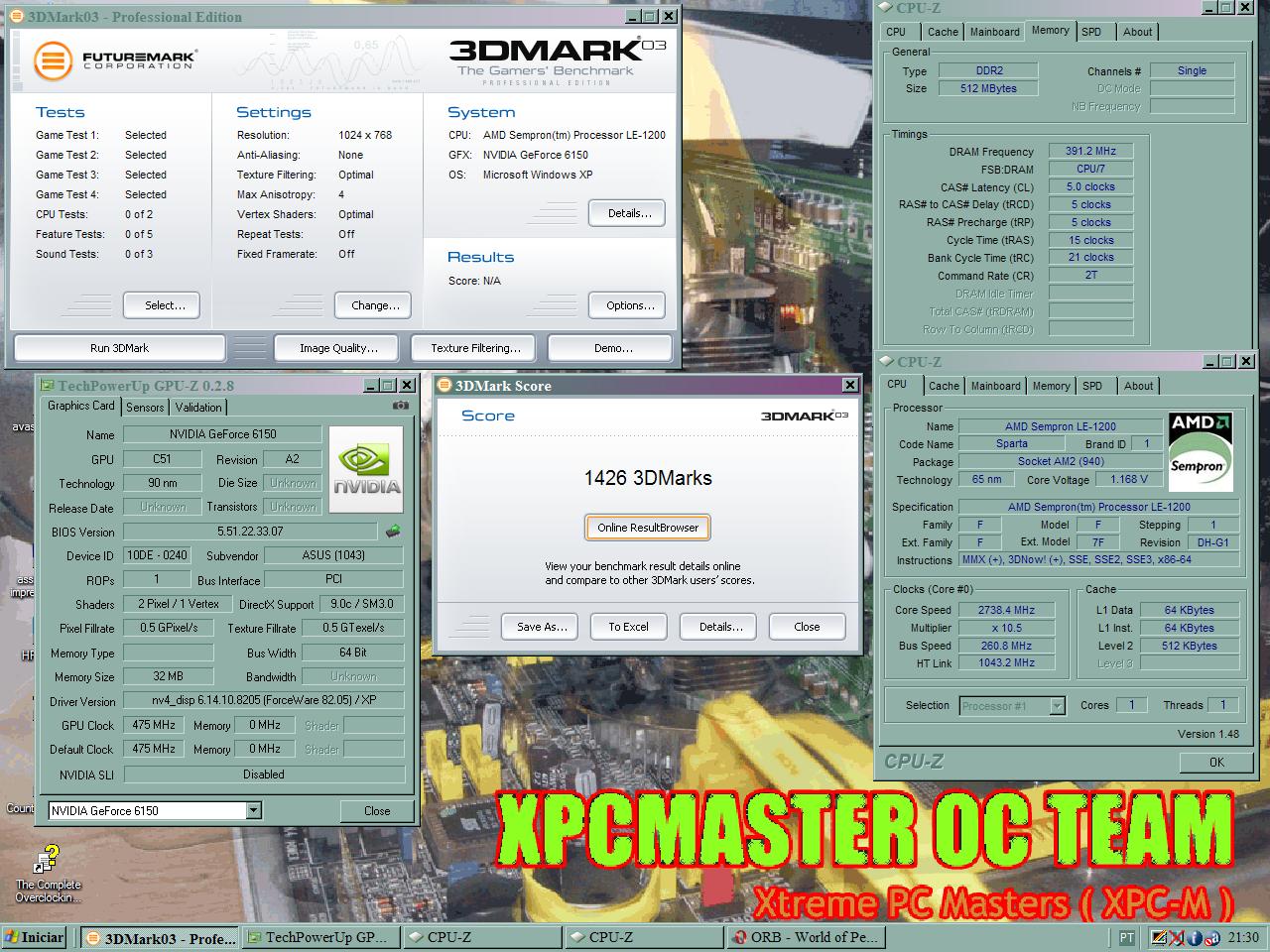Open ORB - World of Pe... taskbar item
The height and width of the screenshot is (952, 1270).
coord(805,937)
